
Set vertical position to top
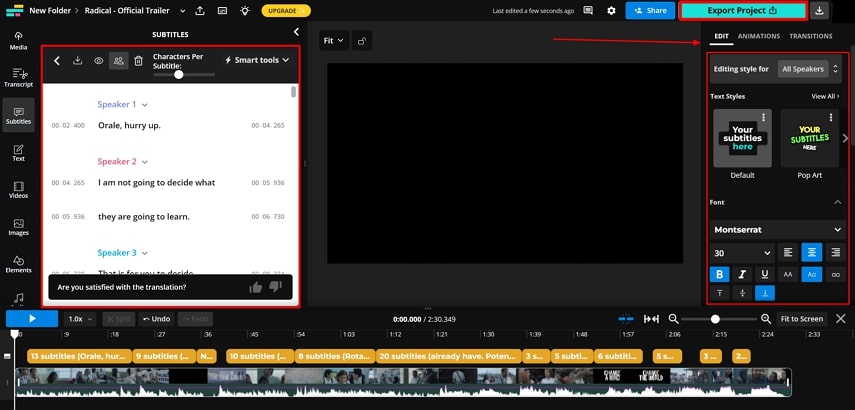(719, 293)
